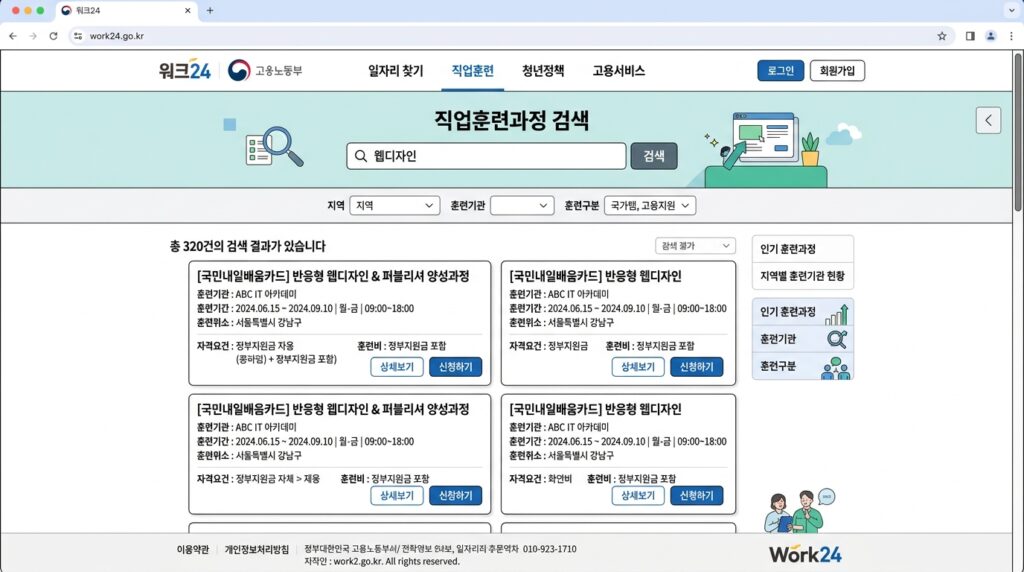Open the results sort dropdown
This screenshot has height=572, width=1024.
[696, 246]
